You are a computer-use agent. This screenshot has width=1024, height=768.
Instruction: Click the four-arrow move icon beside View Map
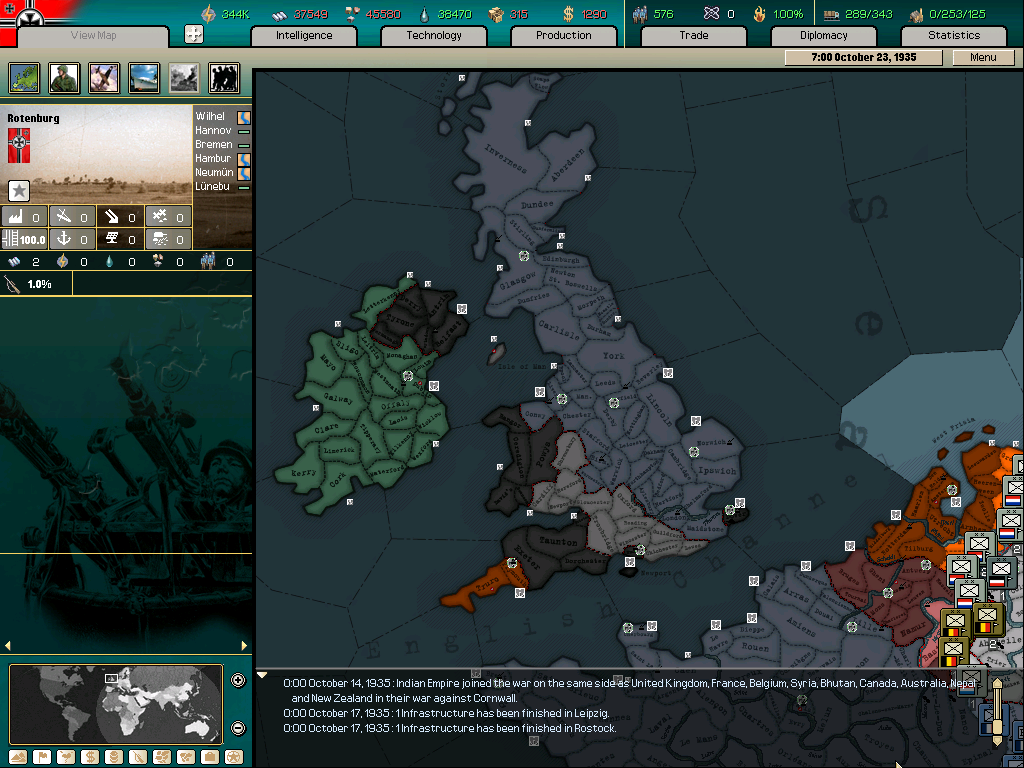[x=194, y=35]
